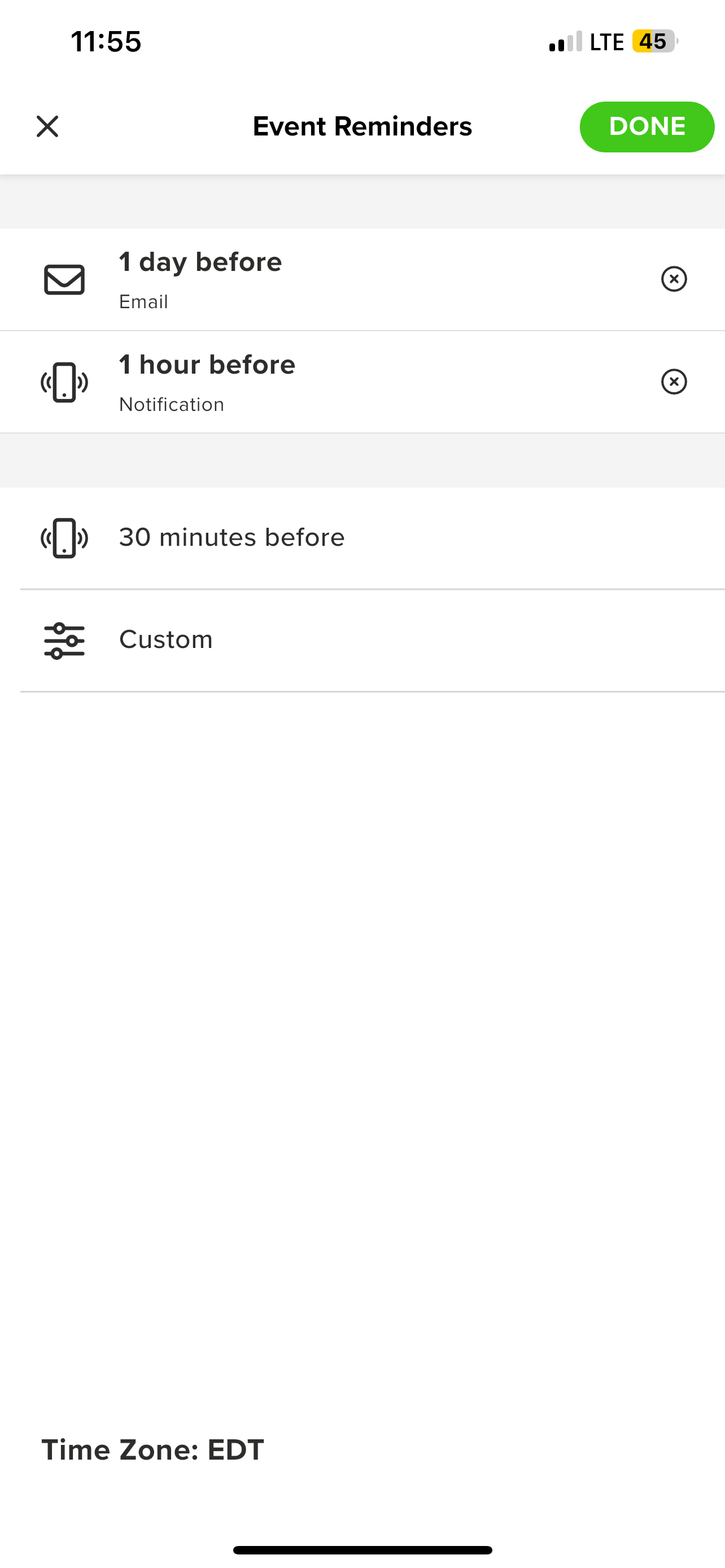
Task: Add the 30 minutes before reminder
Action: point(363,538)
